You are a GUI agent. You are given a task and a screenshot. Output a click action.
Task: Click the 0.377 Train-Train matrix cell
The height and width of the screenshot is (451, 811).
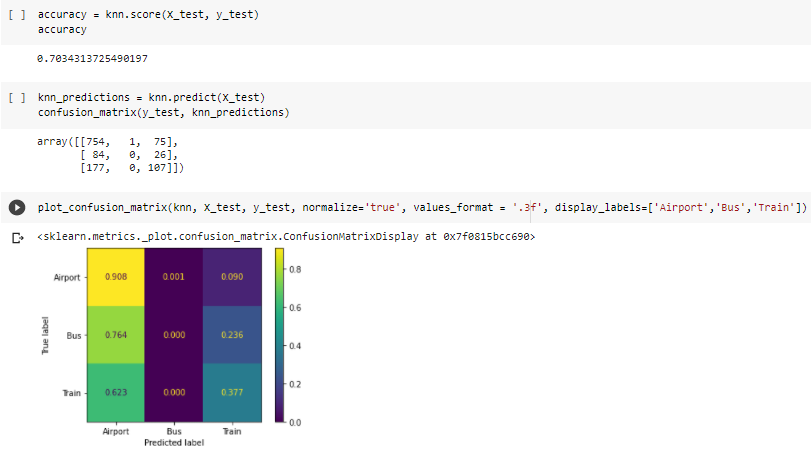(x=231, y=393)
